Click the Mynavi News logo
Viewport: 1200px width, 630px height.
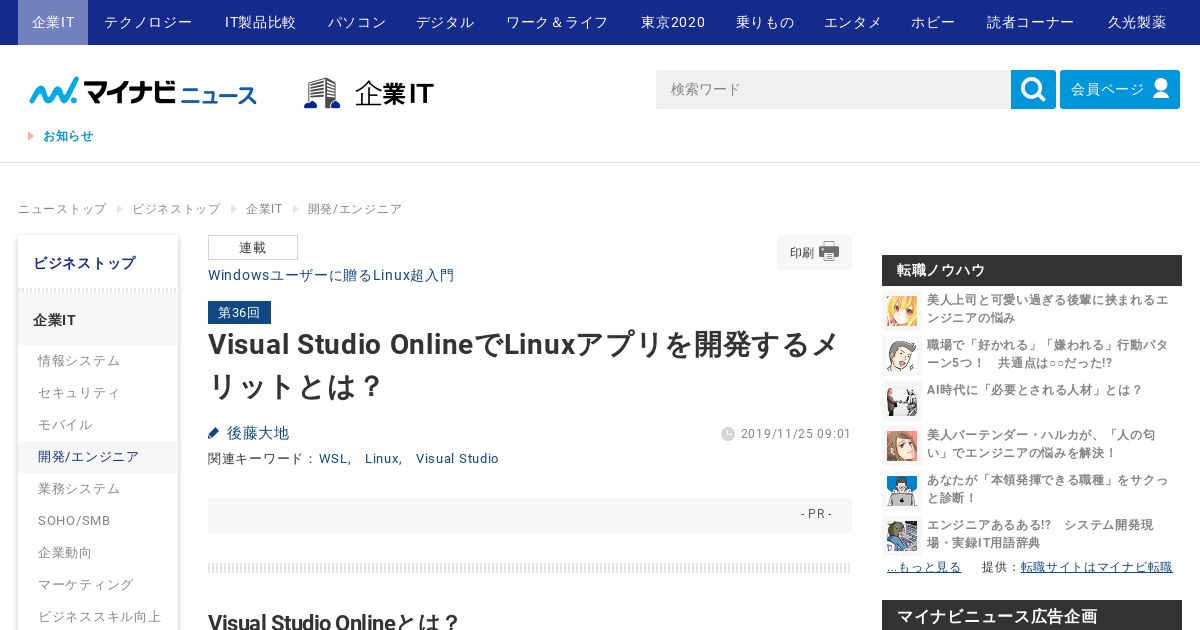click(x=143, y=91)
